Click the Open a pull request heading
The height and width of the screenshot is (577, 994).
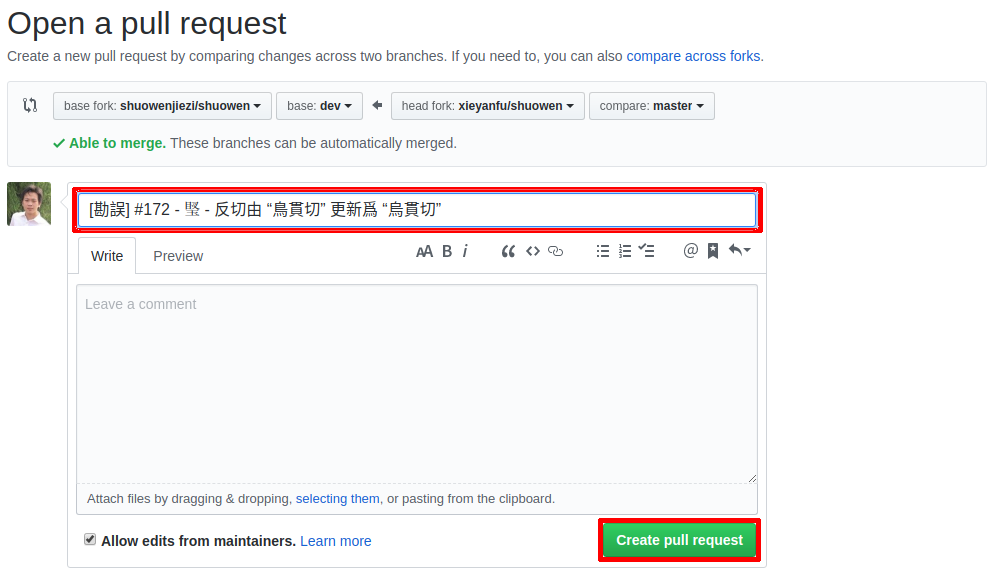tap(146, 24)
